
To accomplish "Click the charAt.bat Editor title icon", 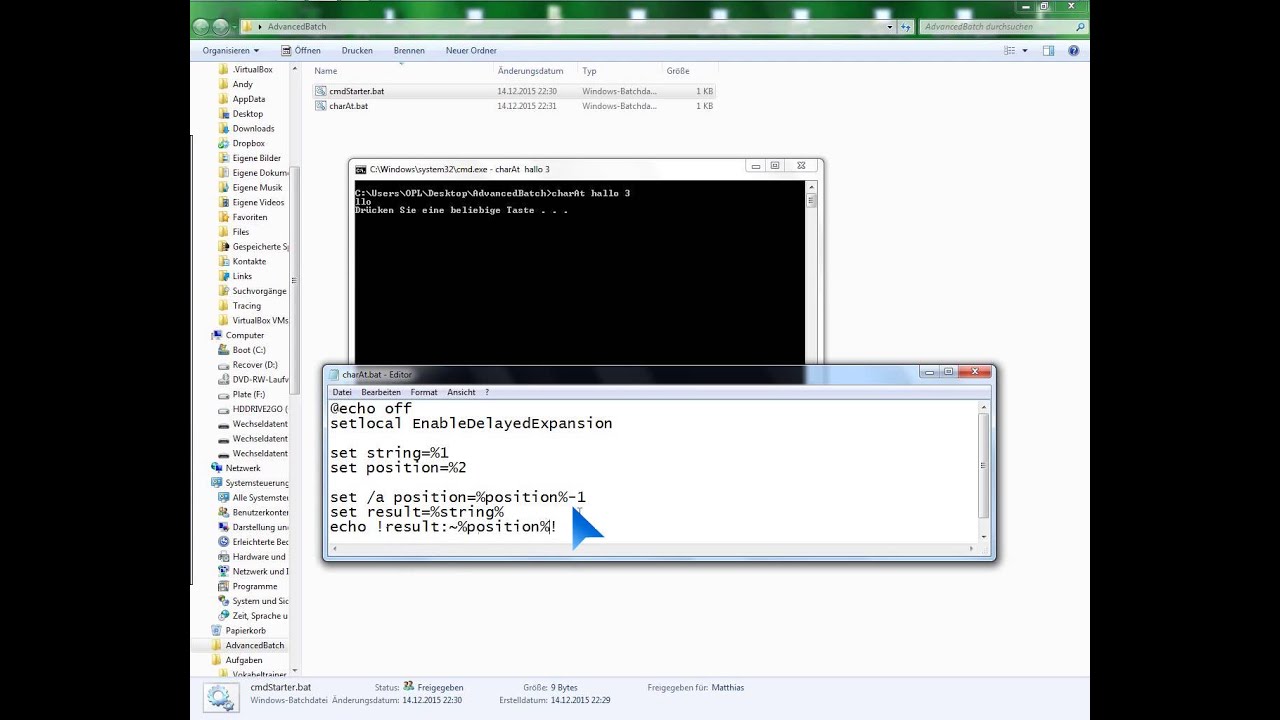I will tap(334, 374).
